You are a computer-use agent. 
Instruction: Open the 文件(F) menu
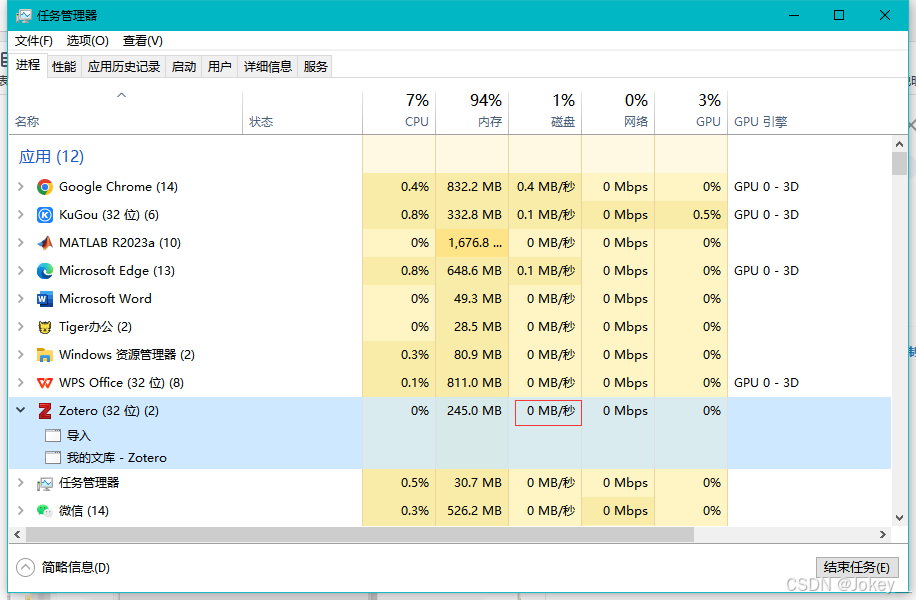33,41
